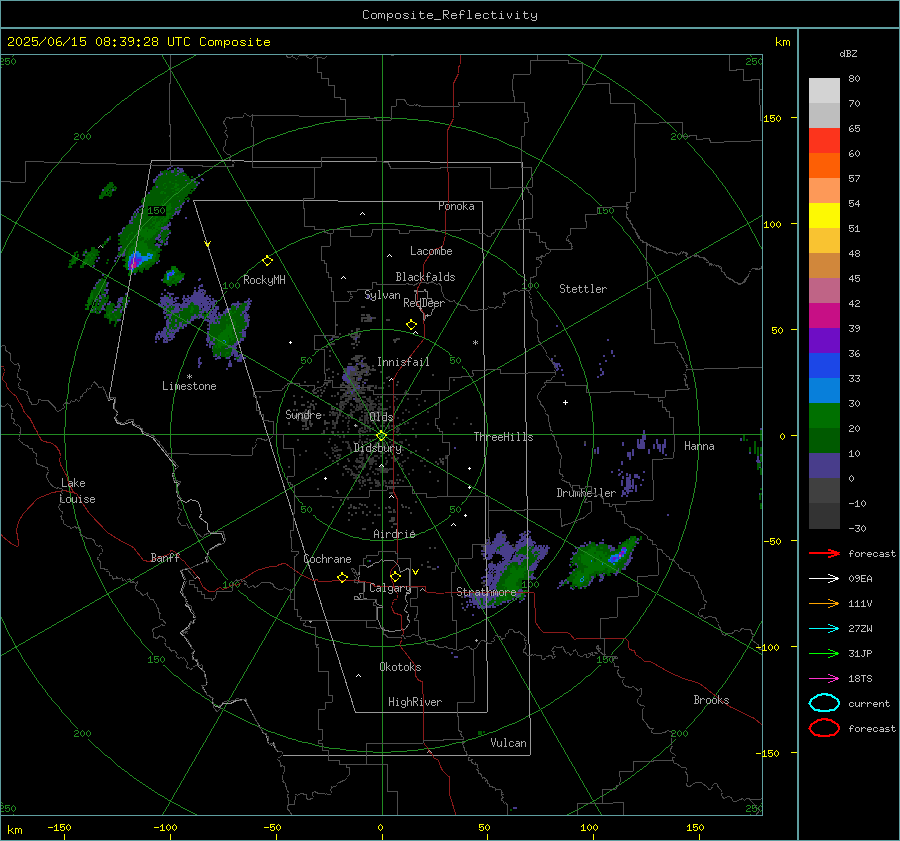Click the green 31JP arrow icon
The height and width of the screenshot is (841, 900).
(824, 653)
